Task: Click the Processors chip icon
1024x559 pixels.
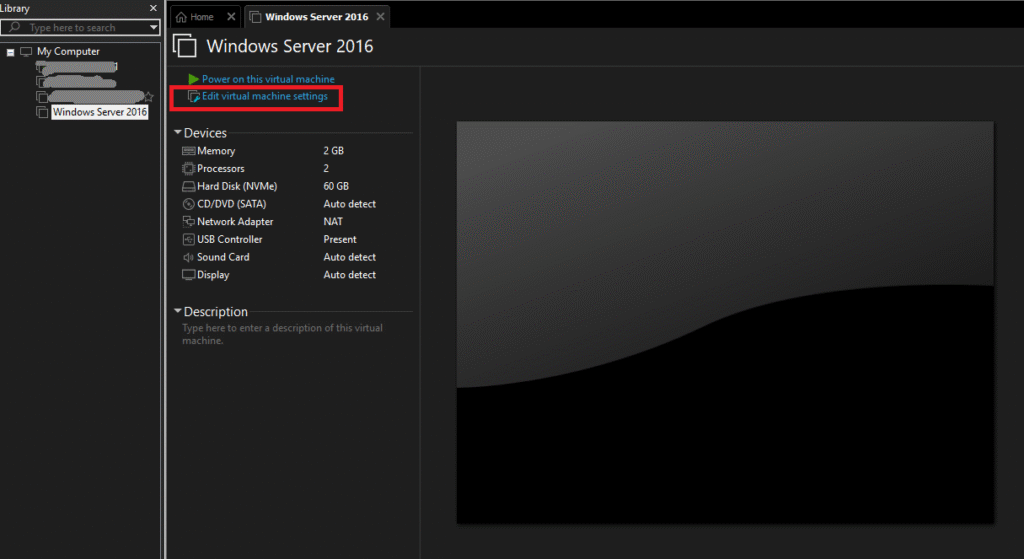Action: click(189, 168)
